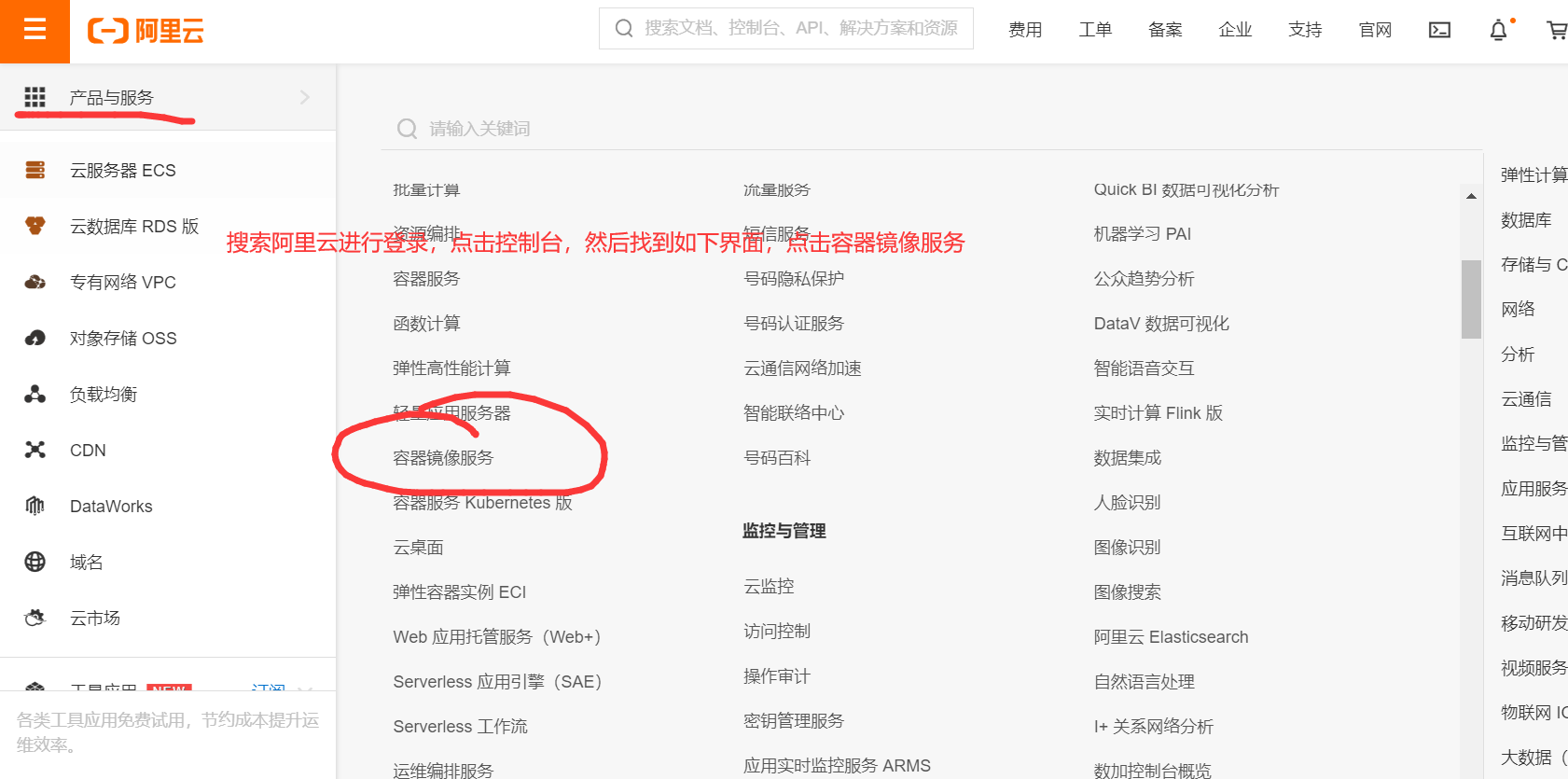The height and width of the screenshot is (779, 1568).
Task: Click the 云市场 icon
Action: [35, 618]
